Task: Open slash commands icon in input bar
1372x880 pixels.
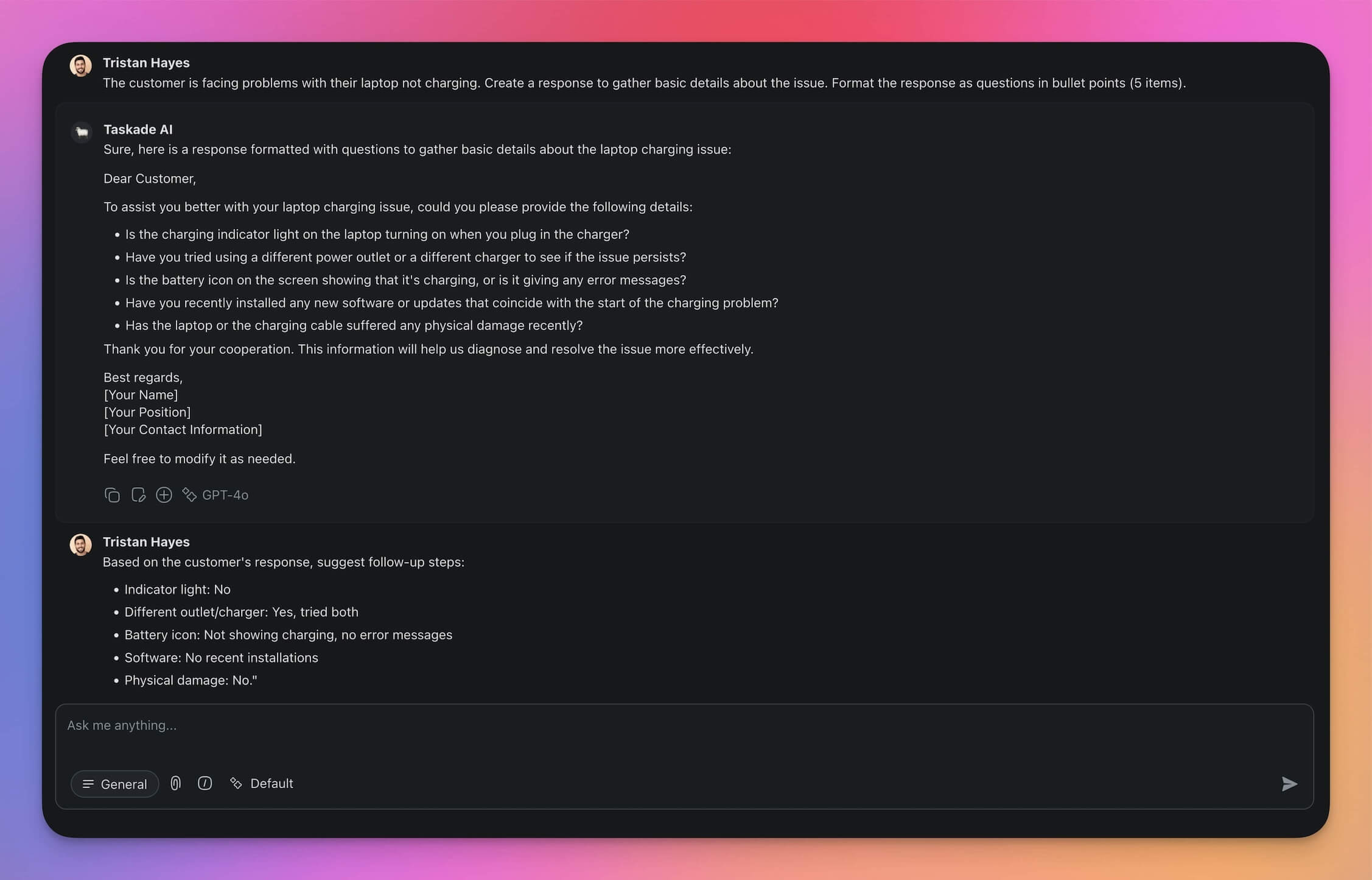Action: pyautogui.click(x=205, y=783)
